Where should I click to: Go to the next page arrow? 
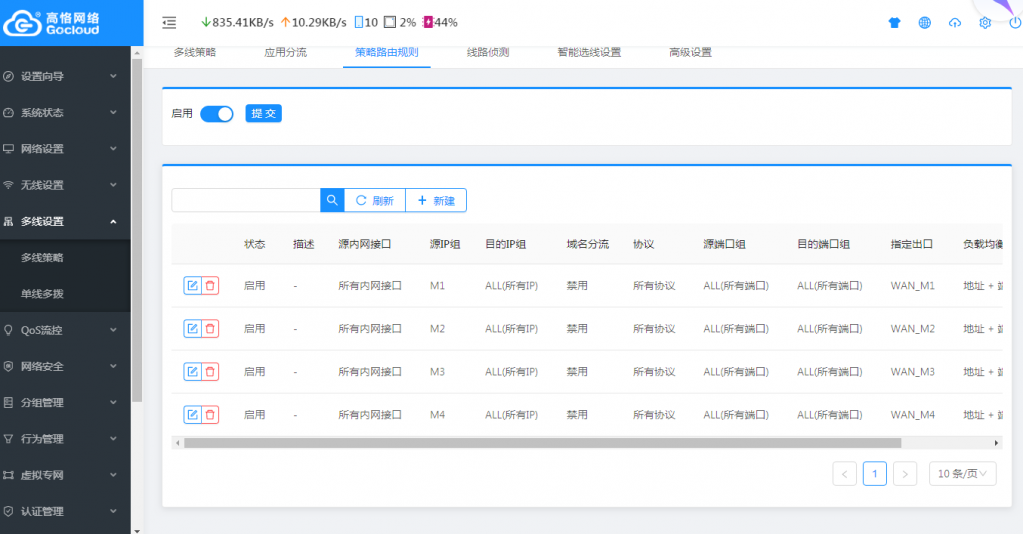pyautogui.click(x=905, y=474)
